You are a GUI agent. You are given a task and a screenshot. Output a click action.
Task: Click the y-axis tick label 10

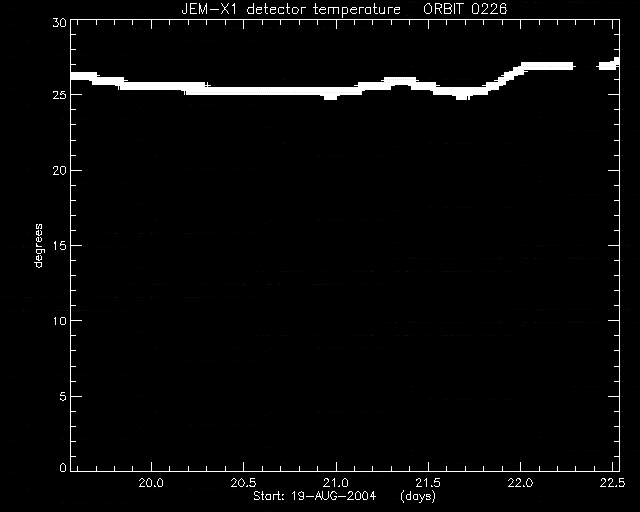(60, 321)
